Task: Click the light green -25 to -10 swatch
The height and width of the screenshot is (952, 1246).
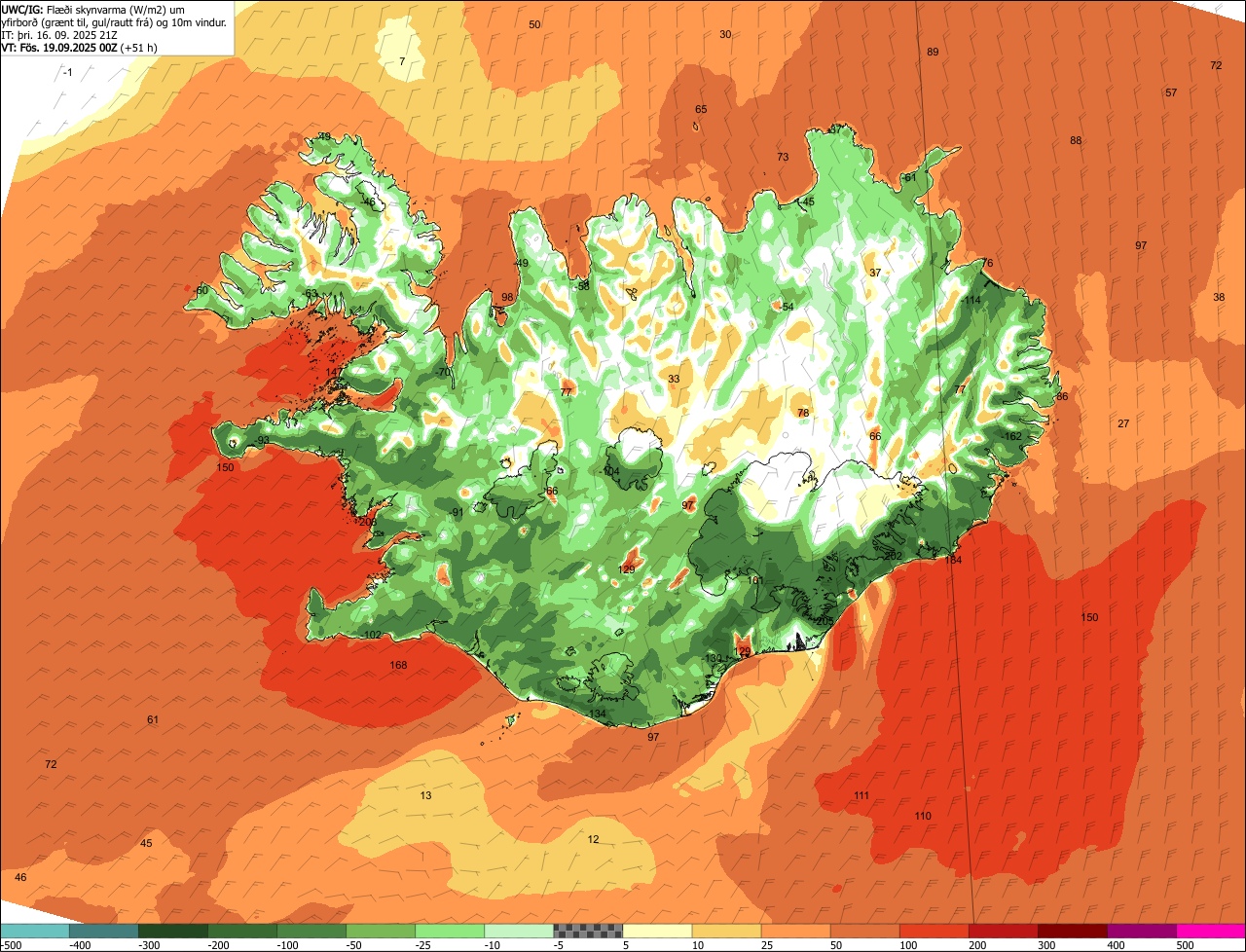Action: 450,931
